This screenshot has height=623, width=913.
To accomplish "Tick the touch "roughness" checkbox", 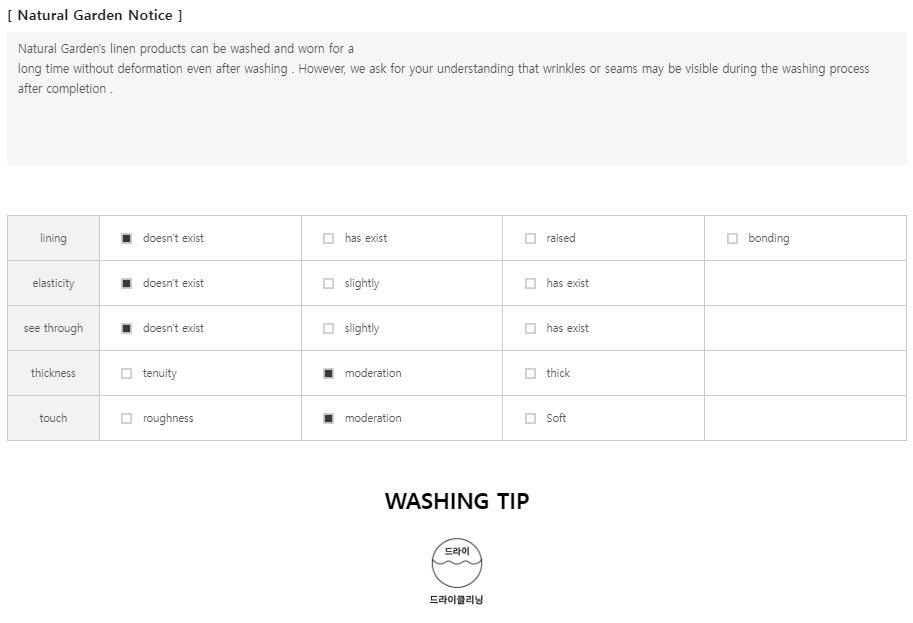I will pyautogui.click(x=126, y=419).
